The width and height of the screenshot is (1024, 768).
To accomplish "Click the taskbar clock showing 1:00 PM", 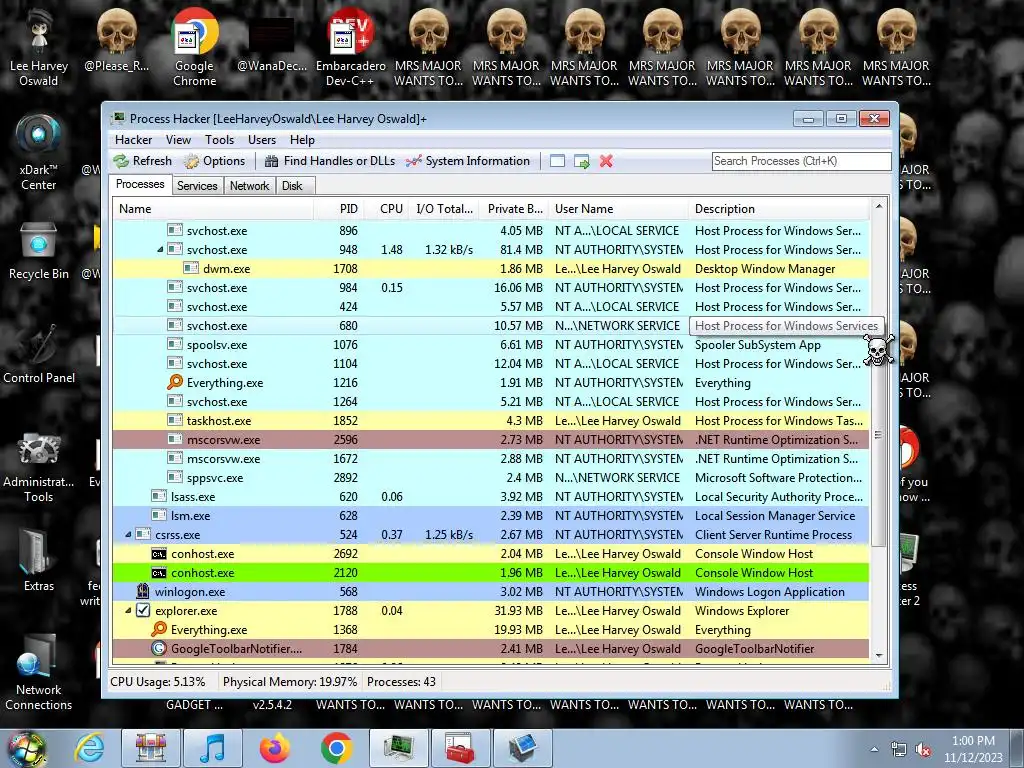I will (973, 749).
